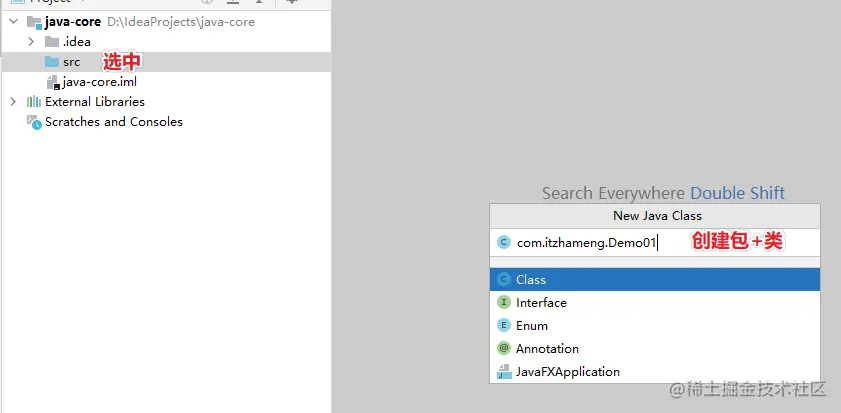Click the External Libraries bar-chart icon
The width and height of the screenshot is (841, 413).
point(34,102)
